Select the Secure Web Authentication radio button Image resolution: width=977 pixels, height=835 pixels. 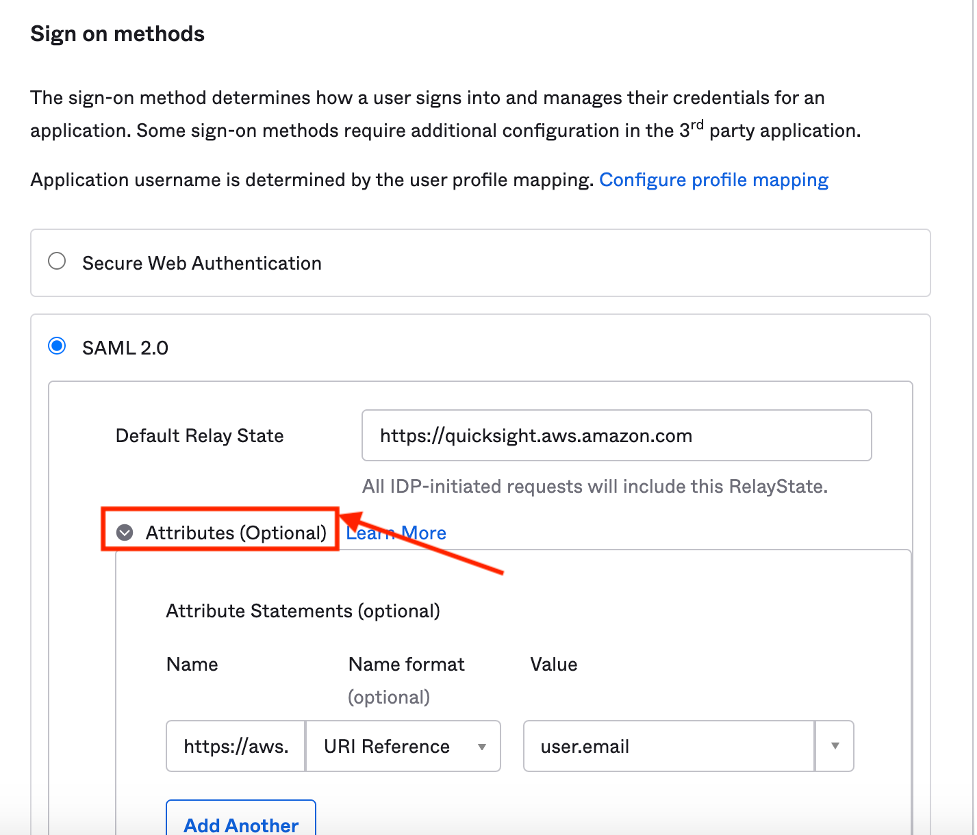[58, 262]
